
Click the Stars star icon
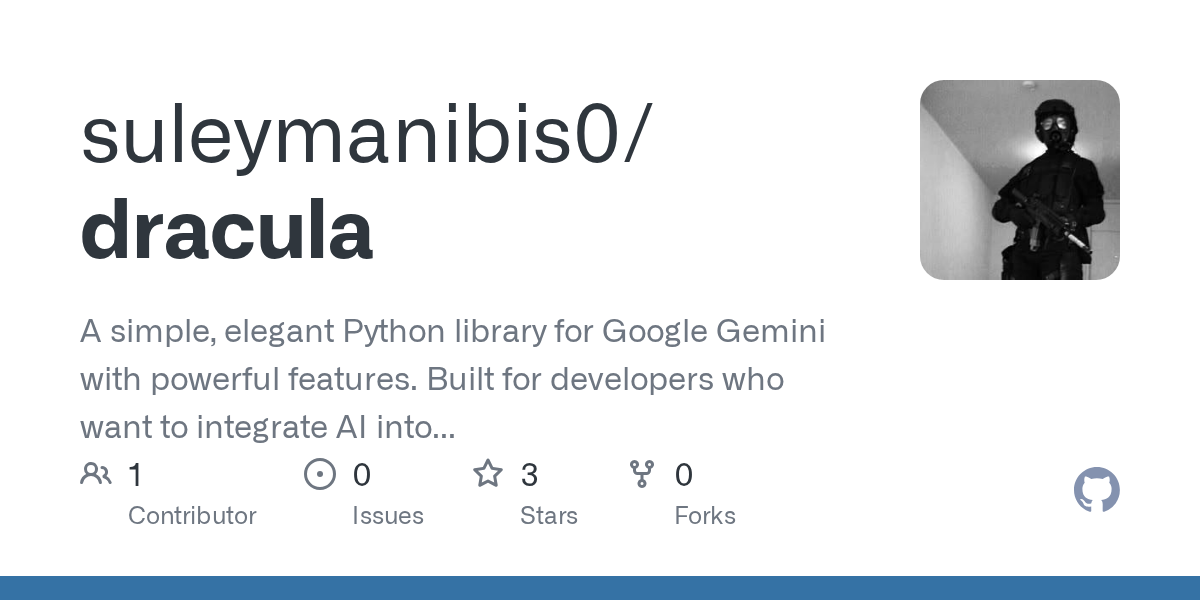[488, 474]
